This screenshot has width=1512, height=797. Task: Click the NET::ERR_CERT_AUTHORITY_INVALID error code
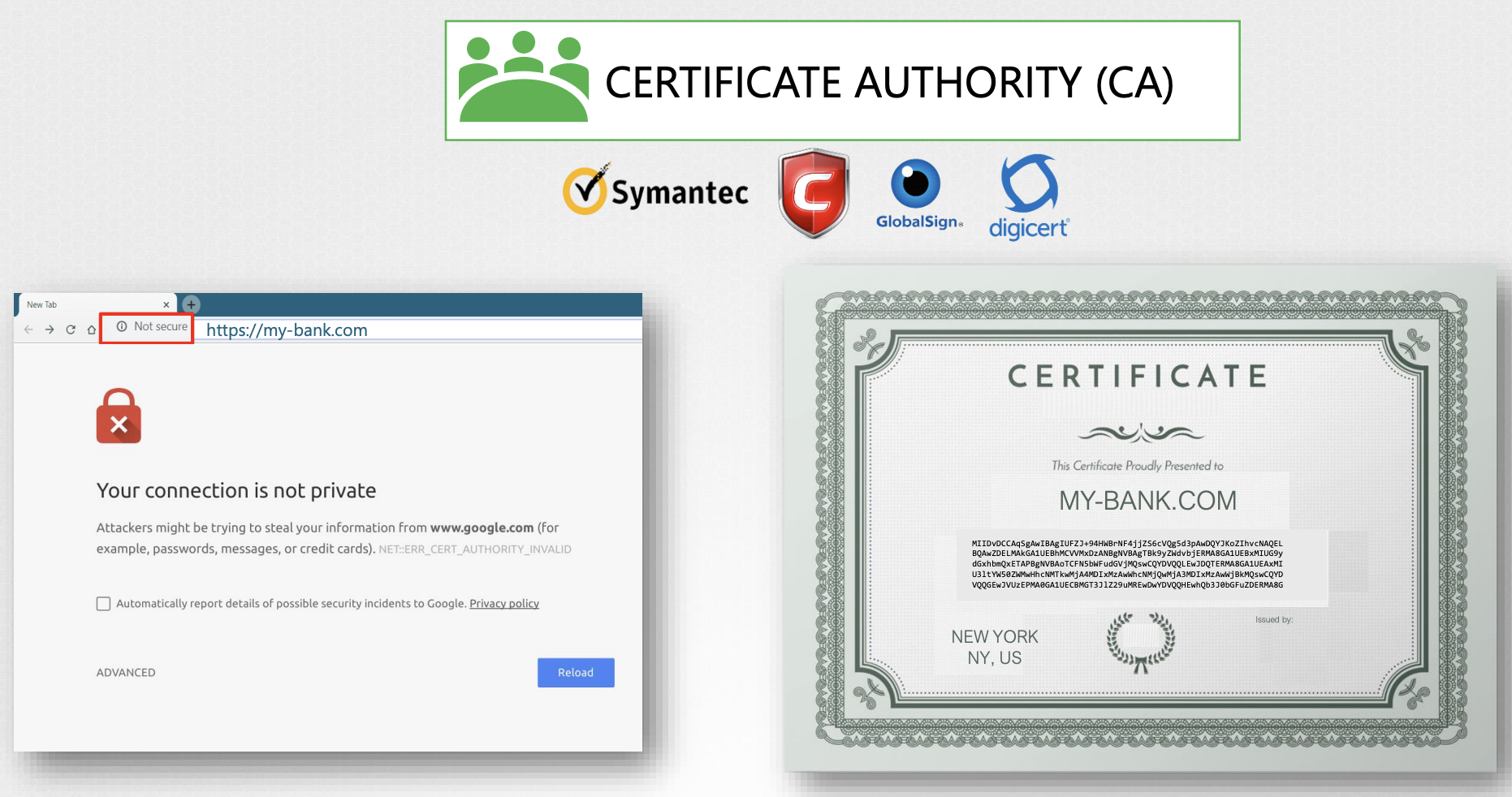475,549
